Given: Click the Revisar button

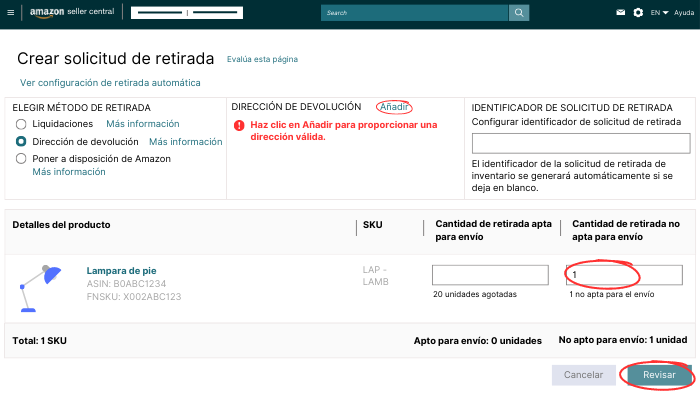Looking at the screenshot, I should coord(659,375).
